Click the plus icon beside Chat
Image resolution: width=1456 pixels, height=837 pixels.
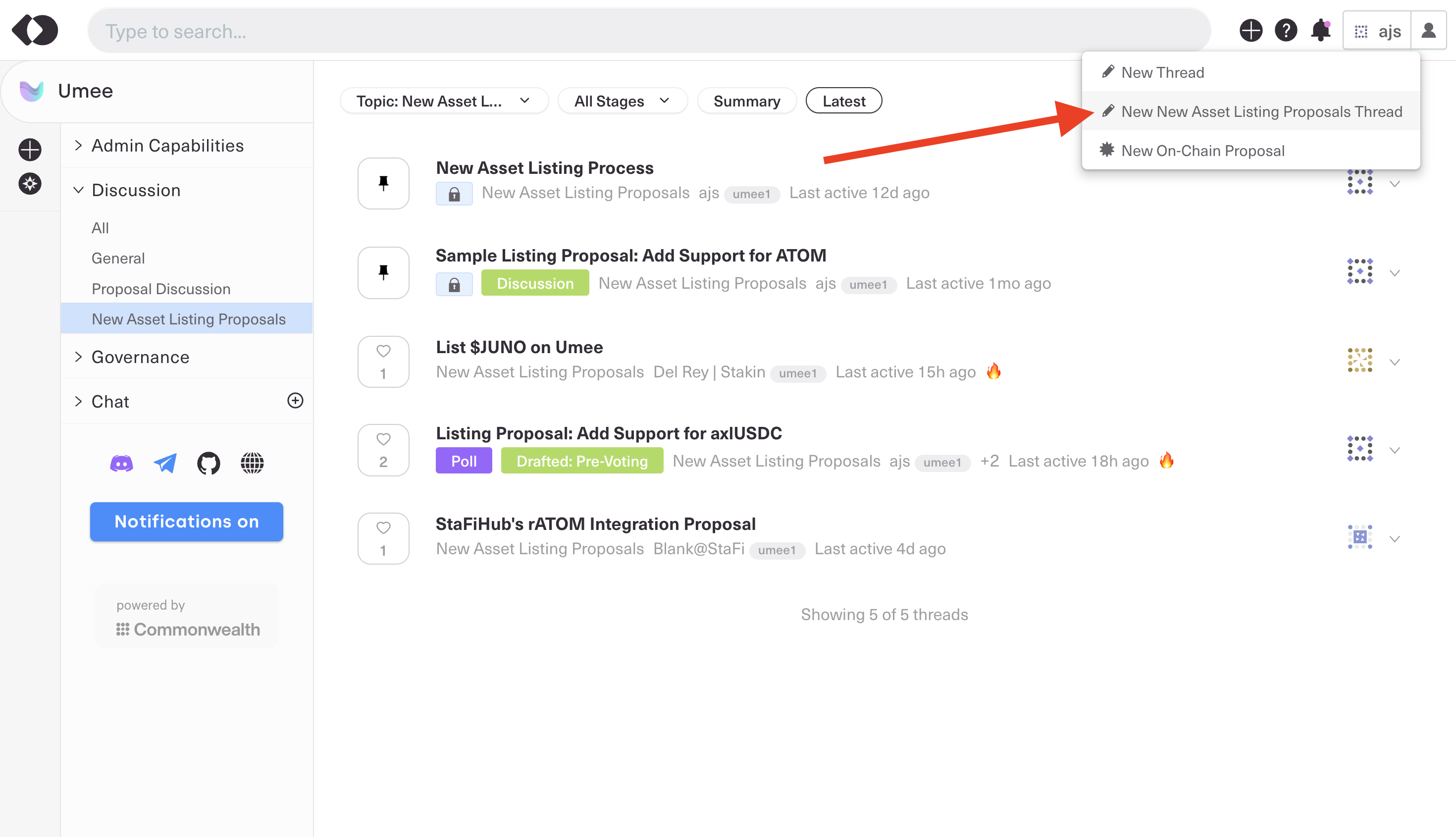point(295,401)
